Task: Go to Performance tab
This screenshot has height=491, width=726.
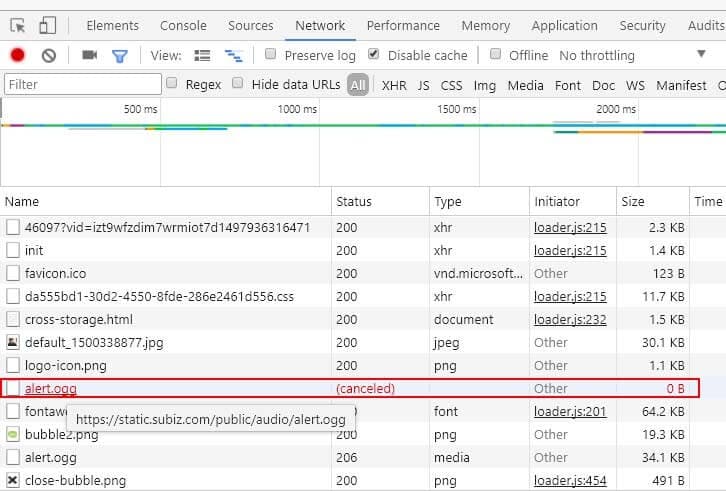Action: (x=403, y=25)
